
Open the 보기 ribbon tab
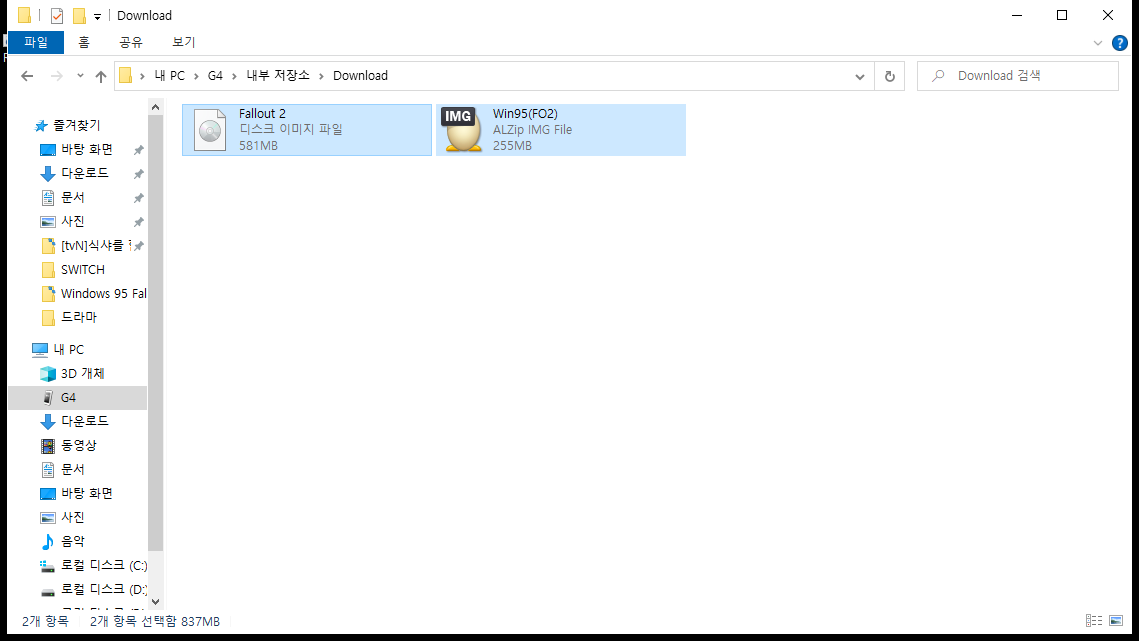pos(184,42)
